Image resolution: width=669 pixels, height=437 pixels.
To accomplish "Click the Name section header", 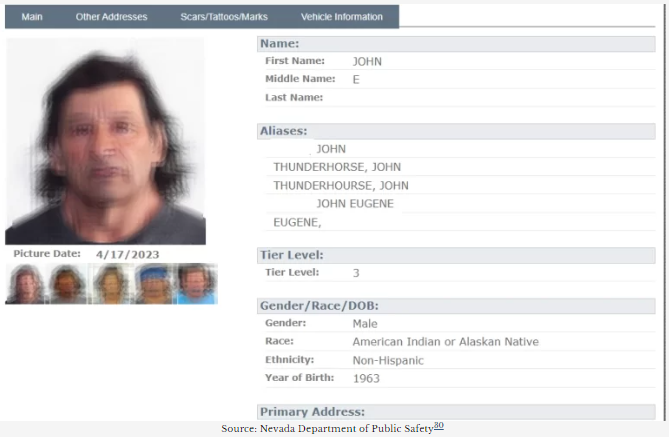I will pos(456,44).
